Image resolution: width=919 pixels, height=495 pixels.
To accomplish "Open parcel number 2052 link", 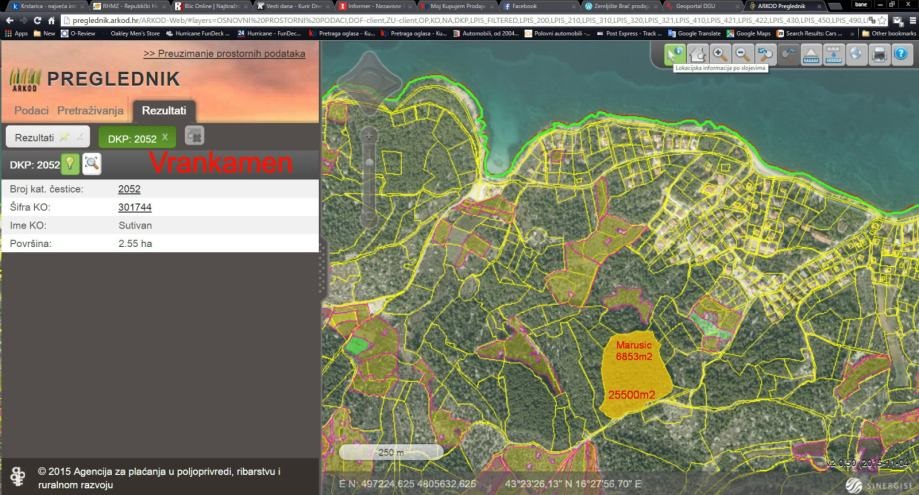I will coord(129,189).
